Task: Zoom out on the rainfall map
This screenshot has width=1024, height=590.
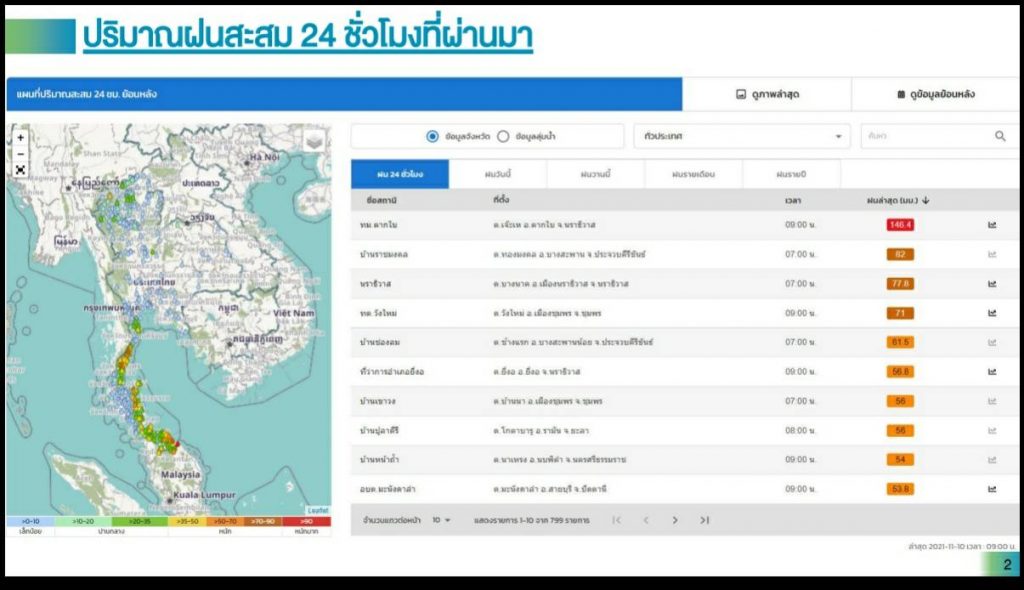Action: click(21, 154)
